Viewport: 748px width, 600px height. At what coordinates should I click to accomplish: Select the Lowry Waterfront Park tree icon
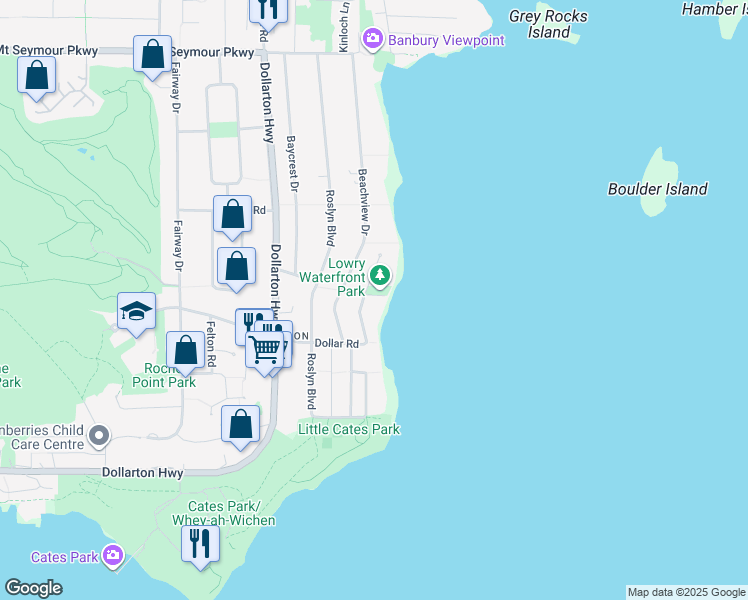coord(380,274)
